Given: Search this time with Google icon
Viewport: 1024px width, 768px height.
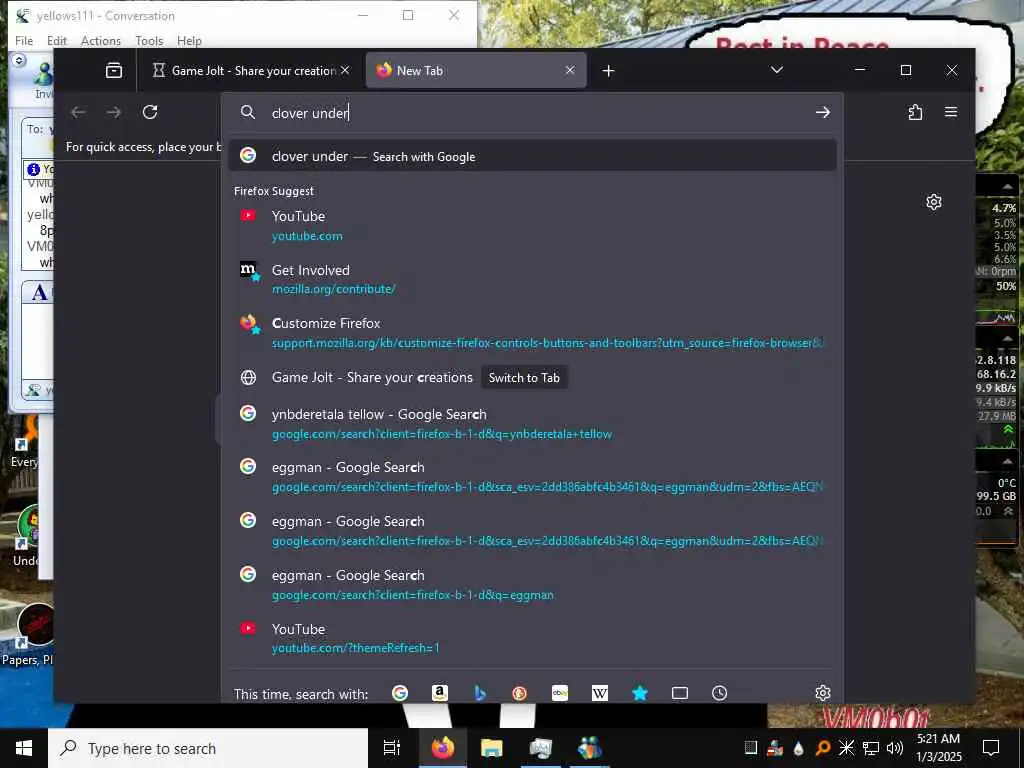Looking at the screenshot, I should (x=400, y=693).
